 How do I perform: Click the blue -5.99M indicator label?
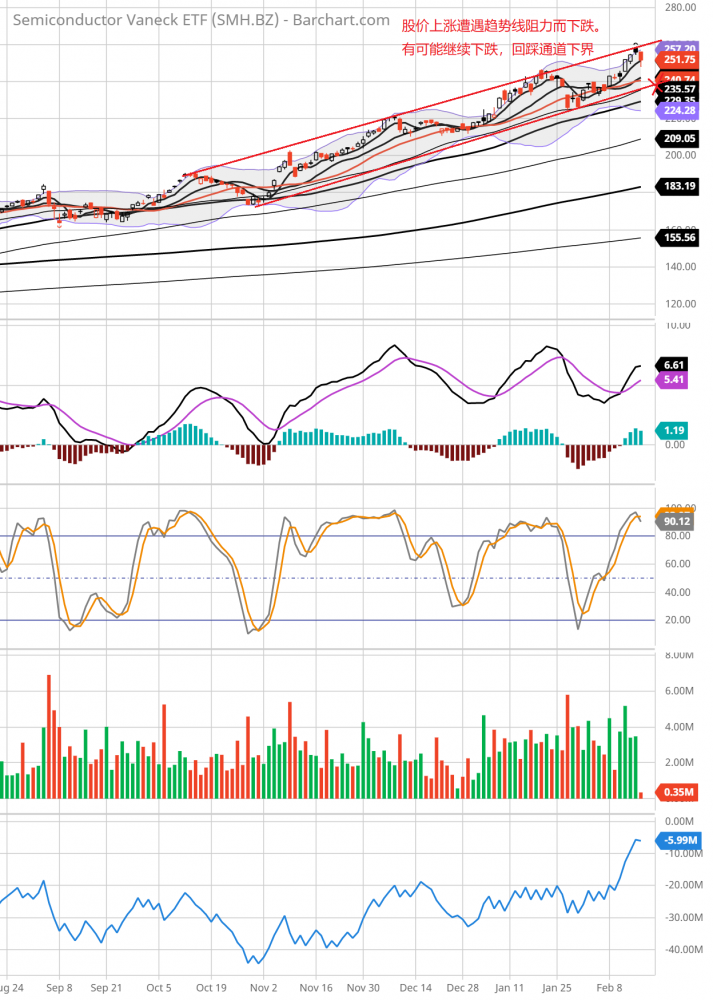pyautogui.click(x=679, y=840)
